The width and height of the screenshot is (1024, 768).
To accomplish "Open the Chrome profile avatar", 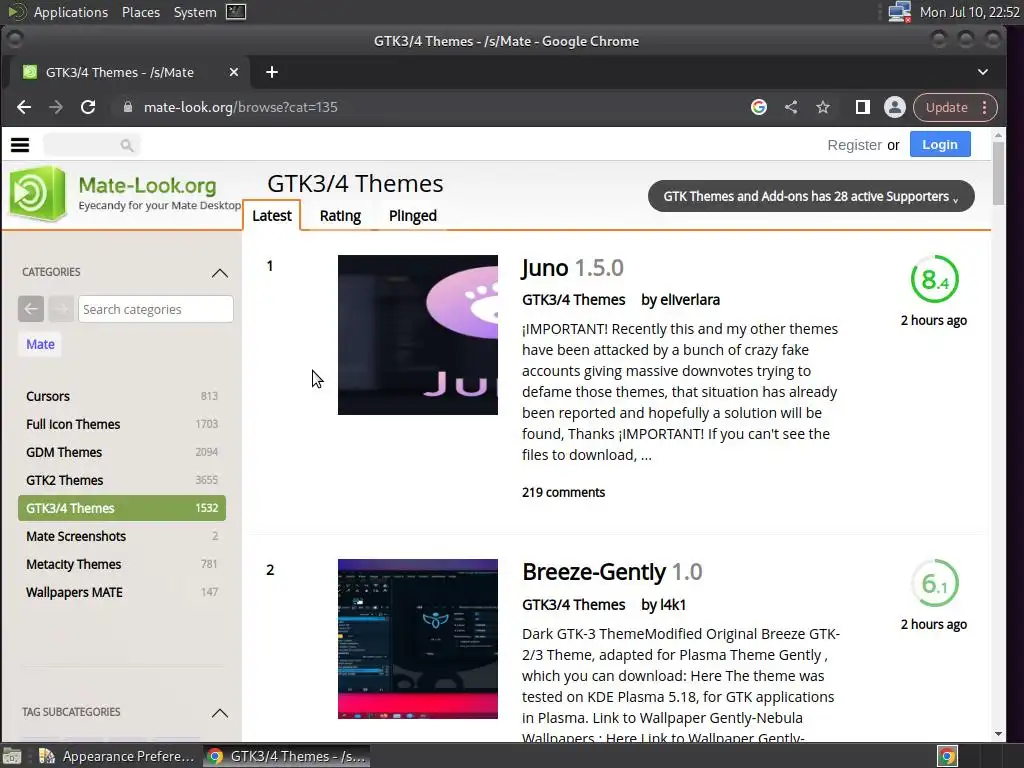I will pos(895,107).
